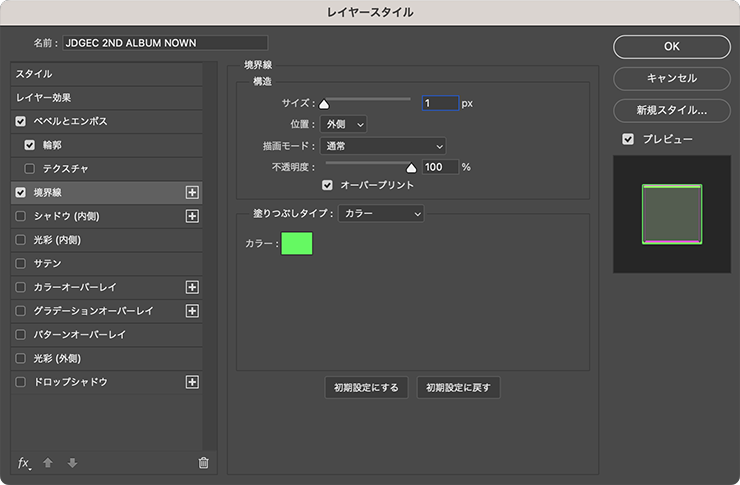Image resolution: width=740 pixels, height=485 pixels.
Task: Click the green stroke color swatch
Action: (297, 243)
